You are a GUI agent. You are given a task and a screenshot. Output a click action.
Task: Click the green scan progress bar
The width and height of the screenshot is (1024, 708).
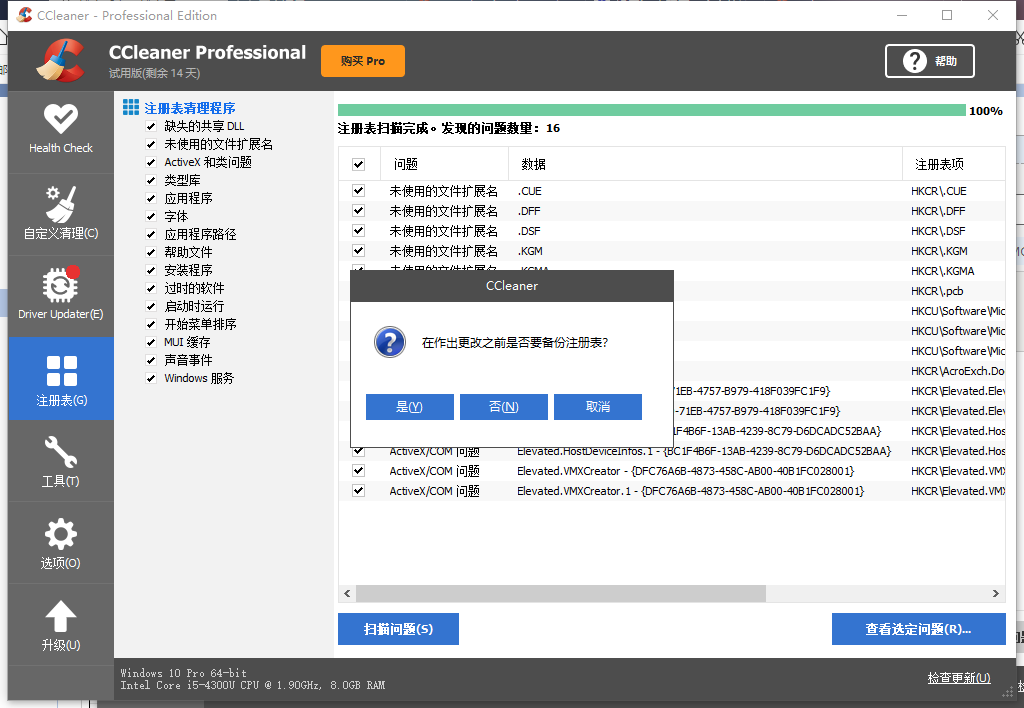[x=652, y=110]
